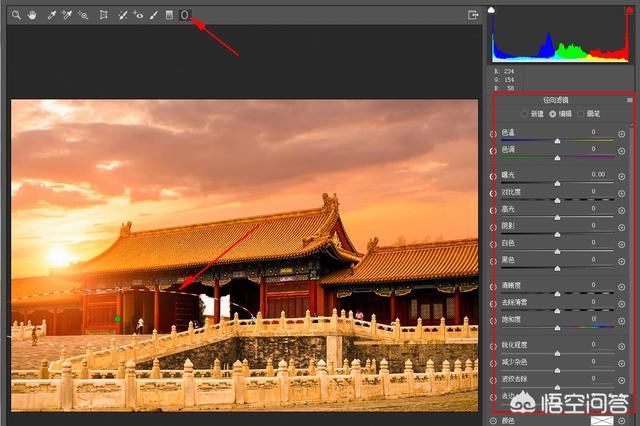The width and height of the screenshot is (640, 426).
Task: Select the Graduated Filter tool
Action: tap(169, 16)
